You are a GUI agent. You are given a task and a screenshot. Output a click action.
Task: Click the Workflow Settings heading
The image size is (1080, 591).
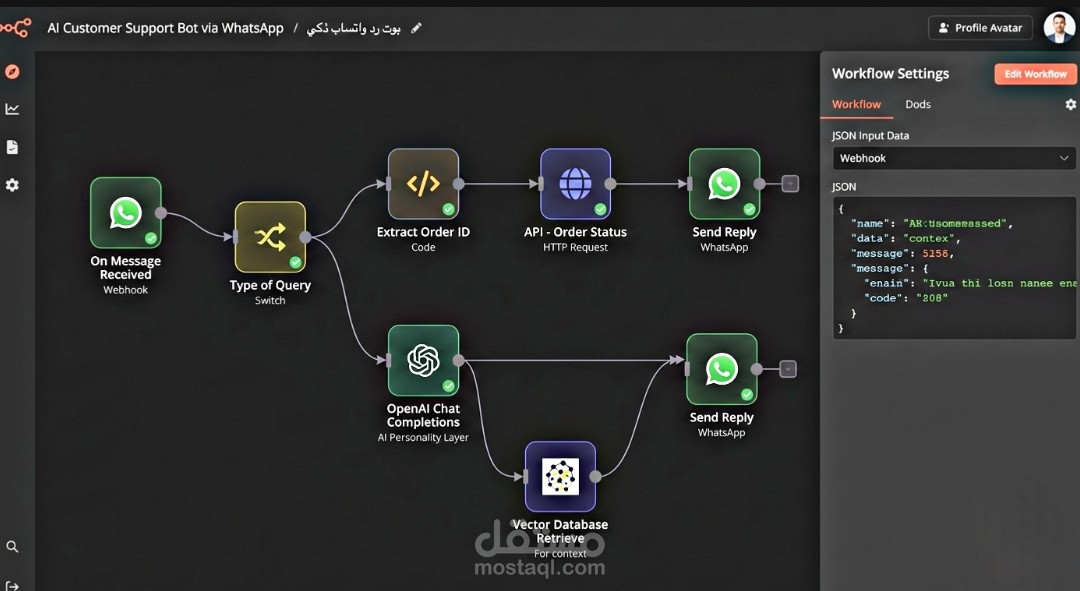890,74
